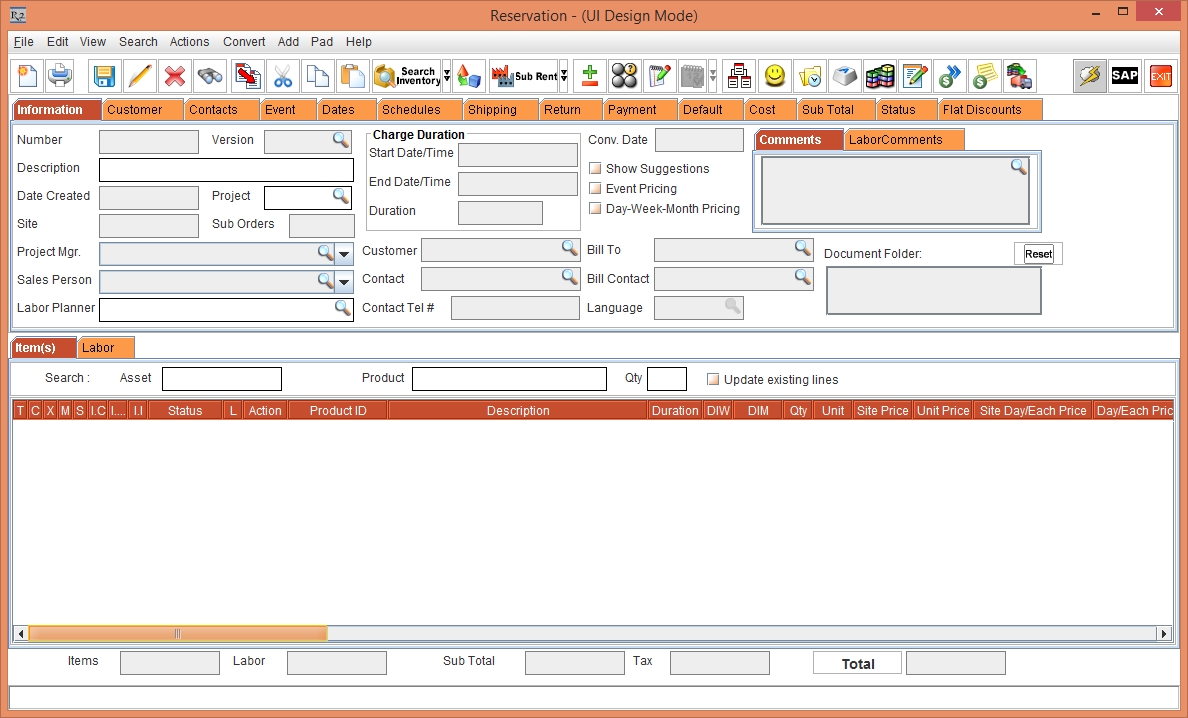Viewport: 1188px width, 718px height.
Task: Tick the Day-Week-Month Pricing checkbox
Action: (596, 208)
